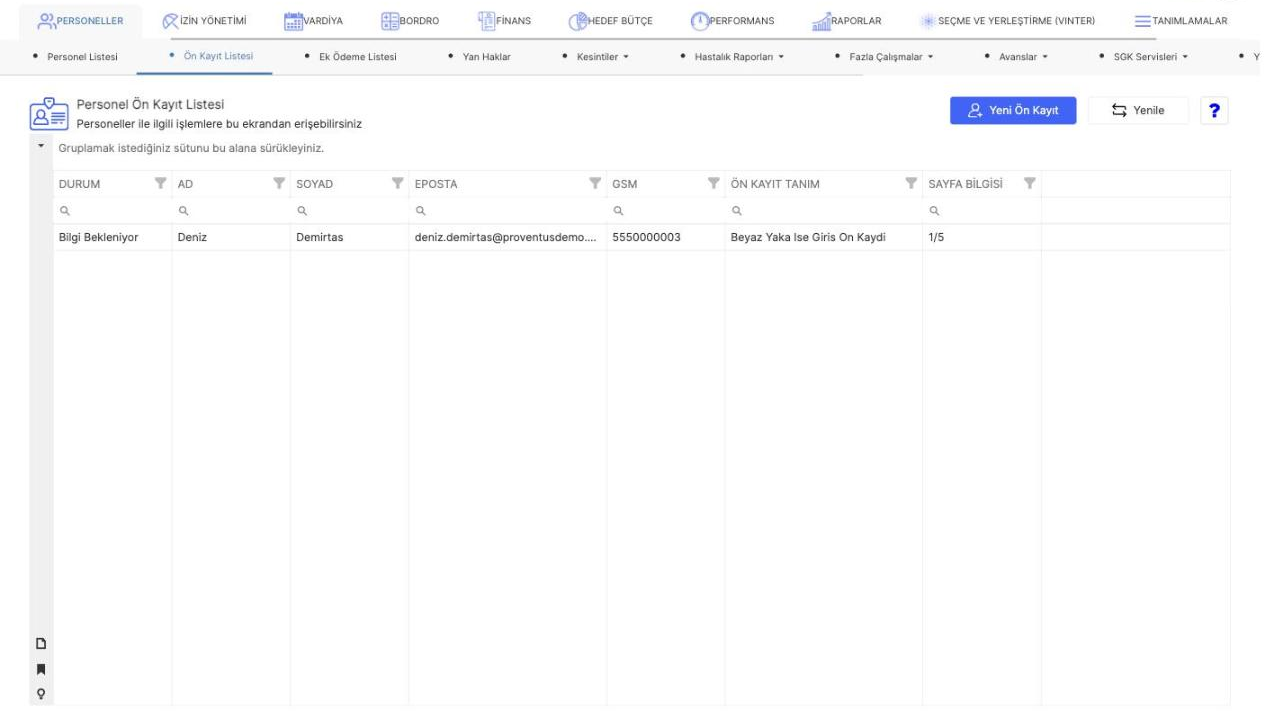Open the BORDRO menu
The width and height of the screenshot is (1272, 715).
[x=411, y=21]
